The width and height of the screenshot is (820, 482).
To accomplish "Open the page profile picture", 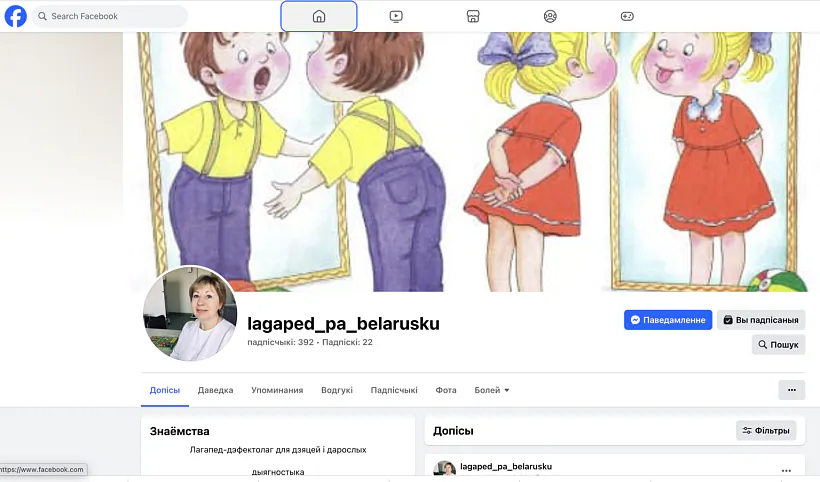I will tap(190, 314).
